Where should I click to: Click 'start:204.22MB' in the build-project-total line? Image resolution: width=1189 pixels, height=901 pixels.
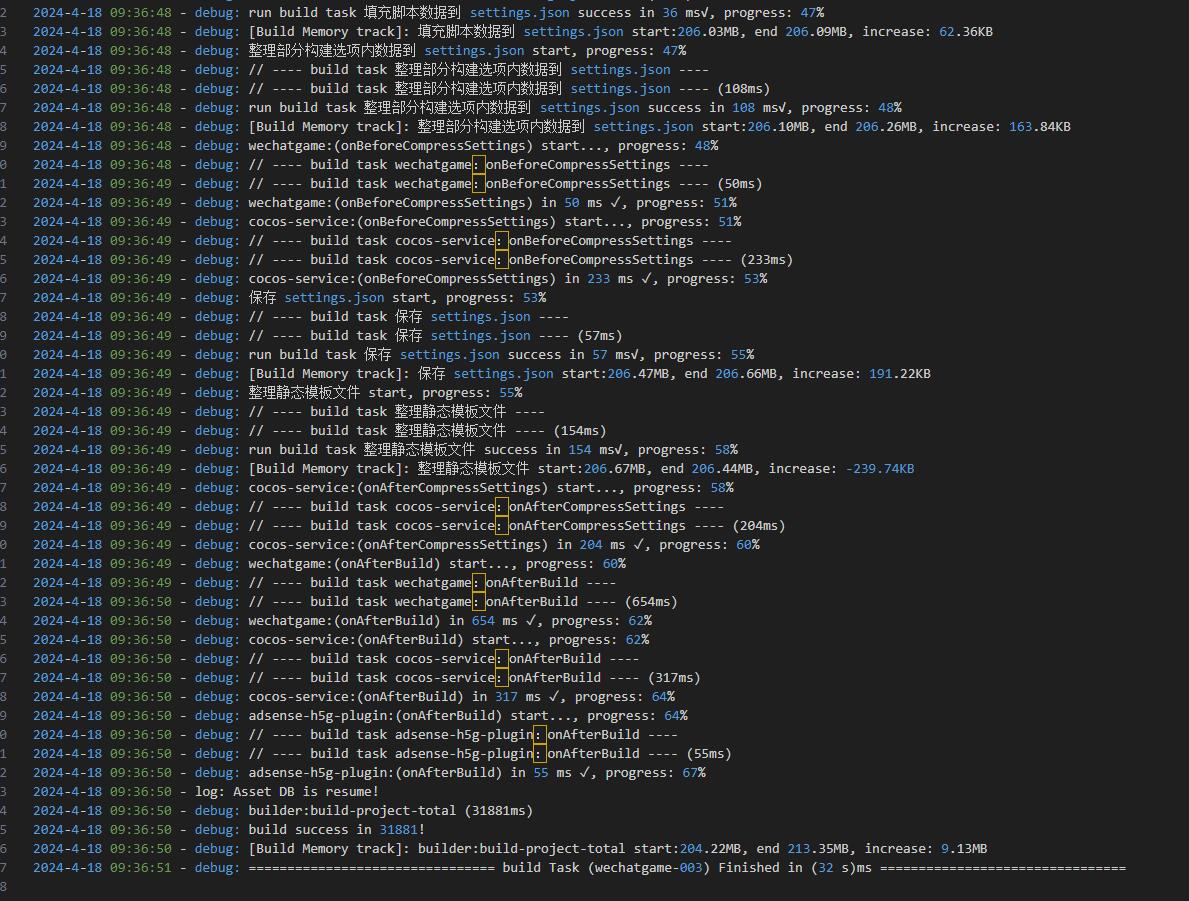[690, 847]
